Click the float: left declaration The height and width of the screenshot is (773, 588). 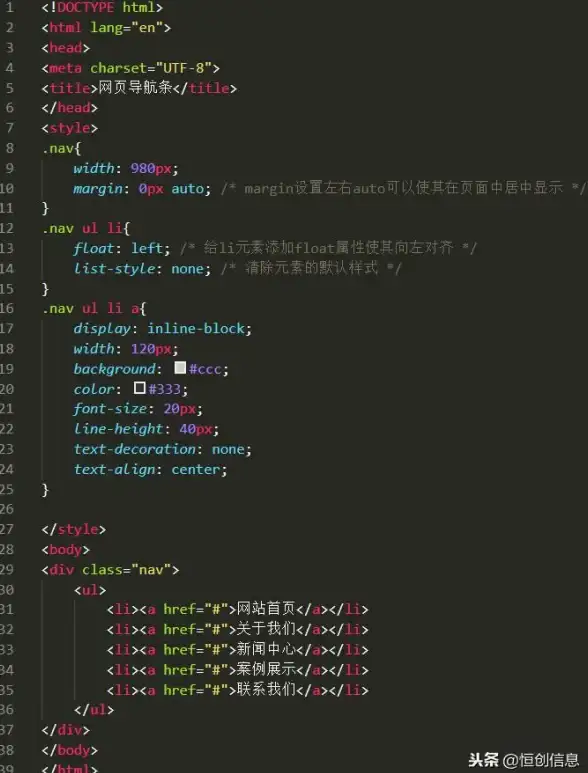(122, 248)
